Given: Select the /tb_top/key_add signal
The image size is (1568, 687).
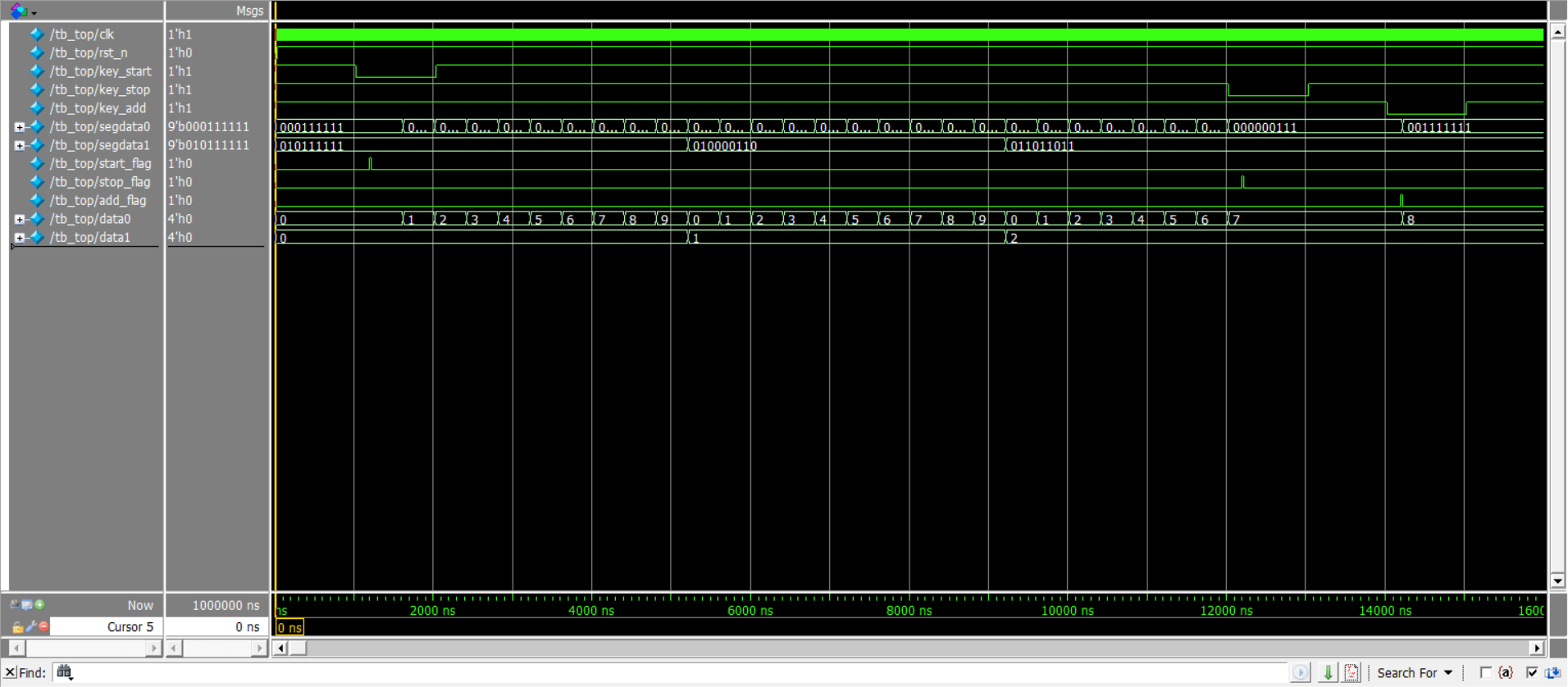Looking at the screenshot, I should click(98, 108).
